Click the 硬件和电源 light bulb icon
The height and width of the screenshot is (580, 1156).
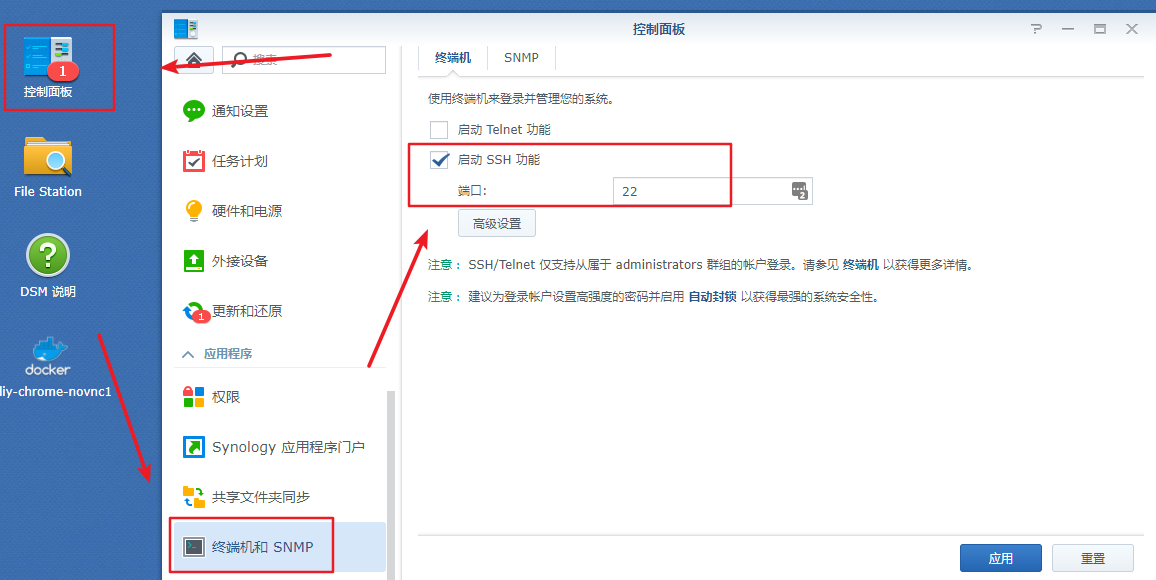193,211
